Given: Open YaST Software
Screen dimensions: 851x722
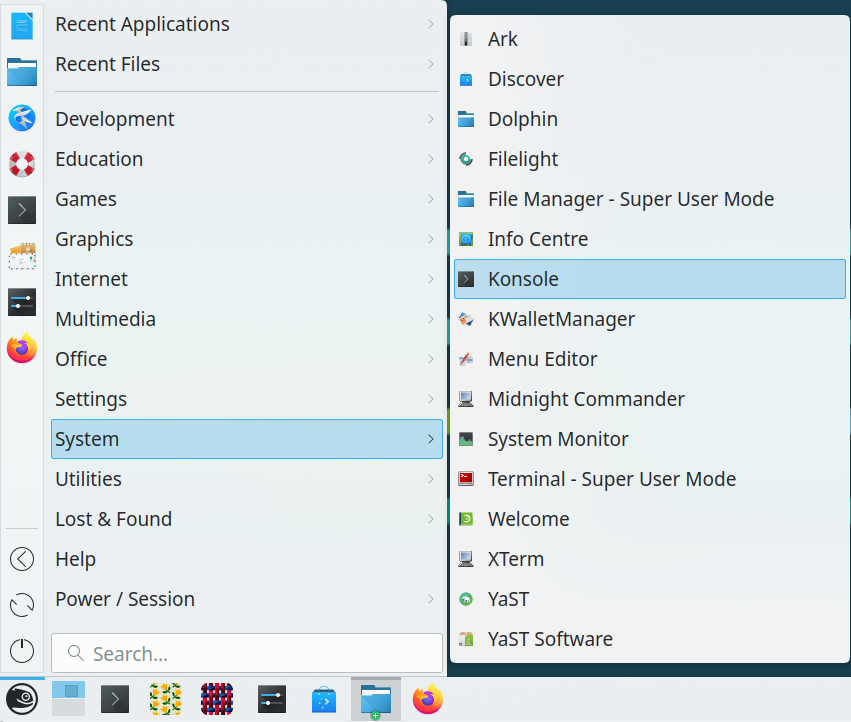Looking at the screenshot, I should tap(650, 639).
